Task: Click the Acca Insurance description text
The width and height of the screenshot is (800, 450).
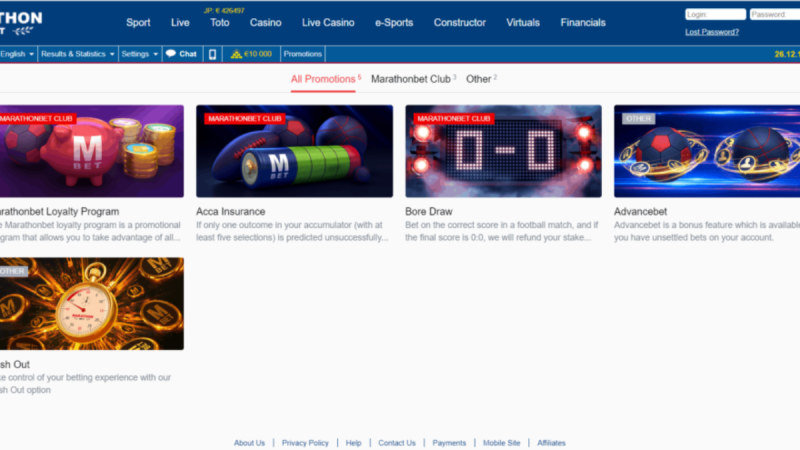Action: coord(292,231)
